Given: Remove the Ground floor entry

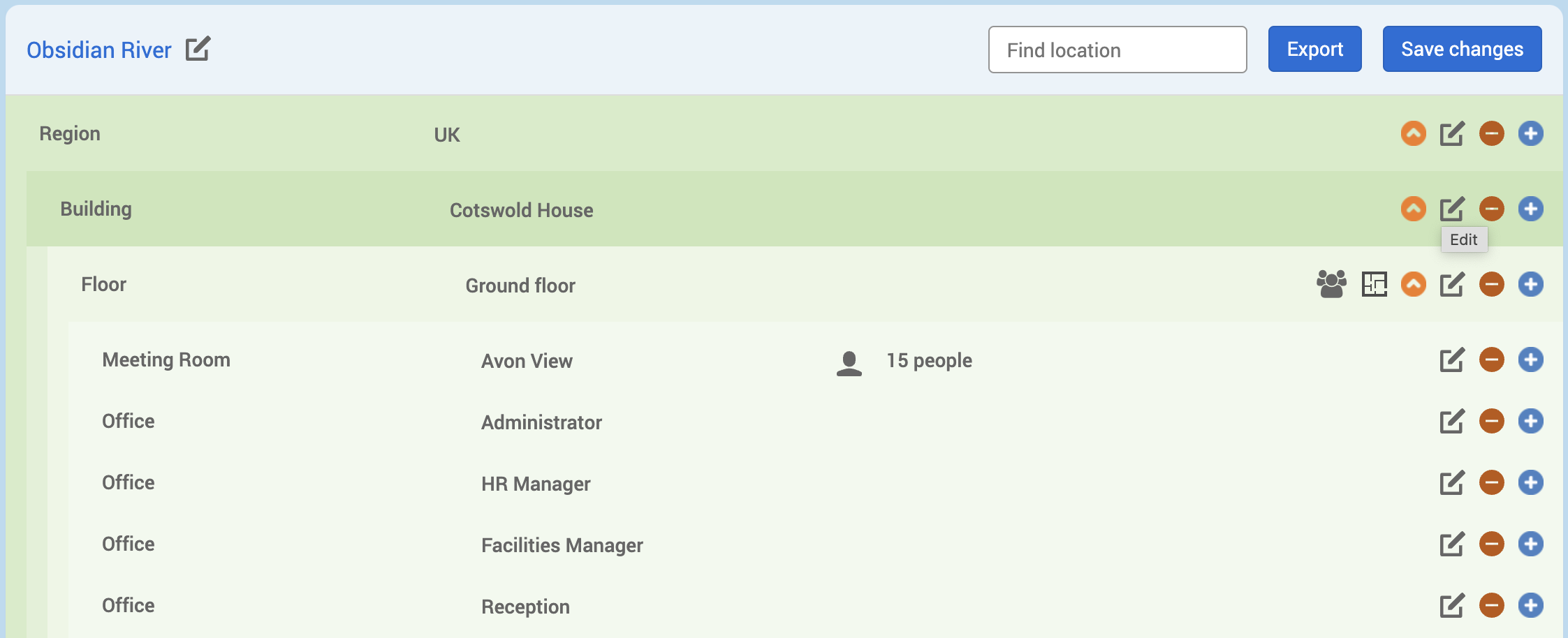Looking at the screenshot, I should [x=1491, y=285].
